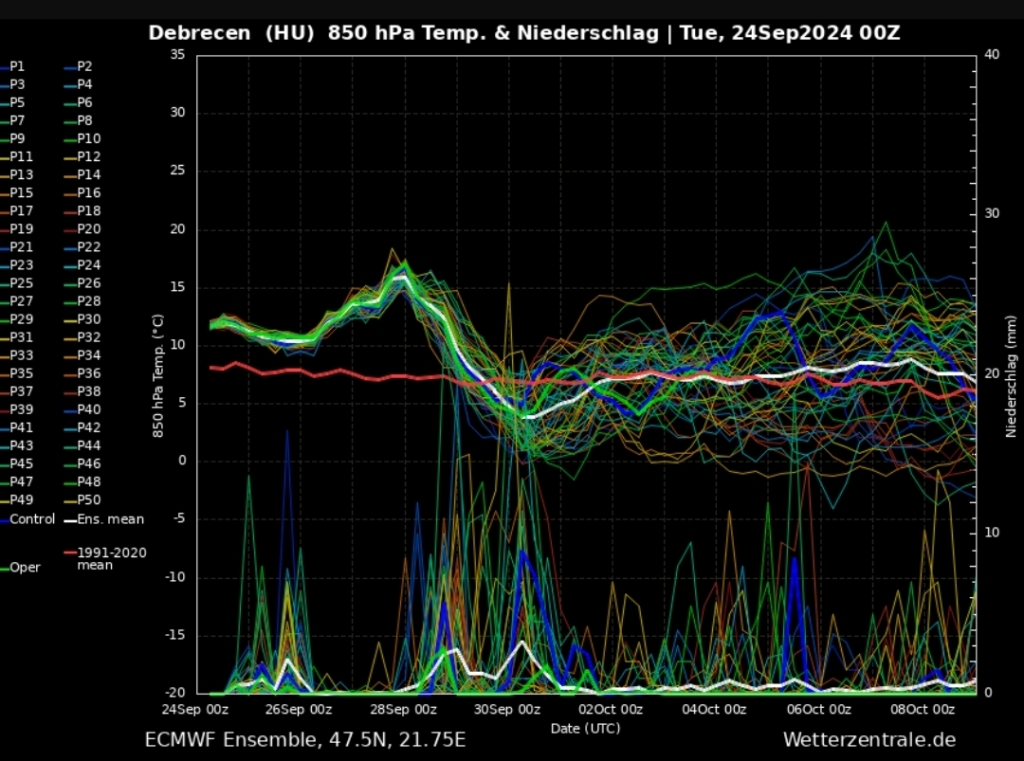Select the Ens. mean legend entry
This screenshot has height=761, width=1024.
coord(110,519)
